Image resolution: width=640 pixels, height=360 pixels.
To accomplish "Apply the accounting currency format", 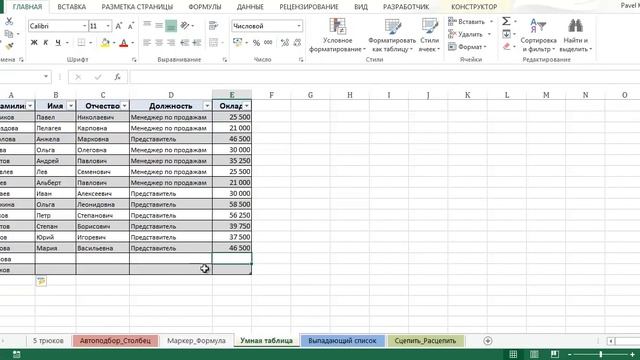I will pos(238,42).
